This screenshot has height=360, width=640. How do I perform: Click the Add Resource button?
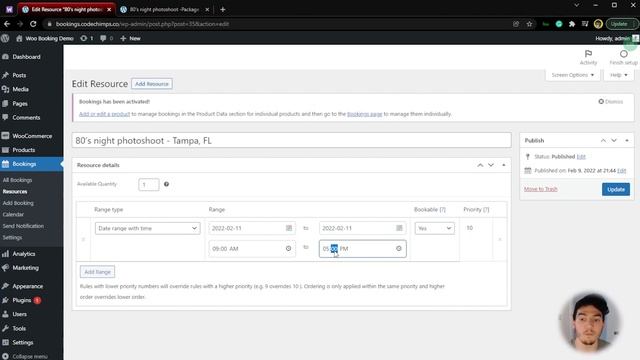point(152,84)
